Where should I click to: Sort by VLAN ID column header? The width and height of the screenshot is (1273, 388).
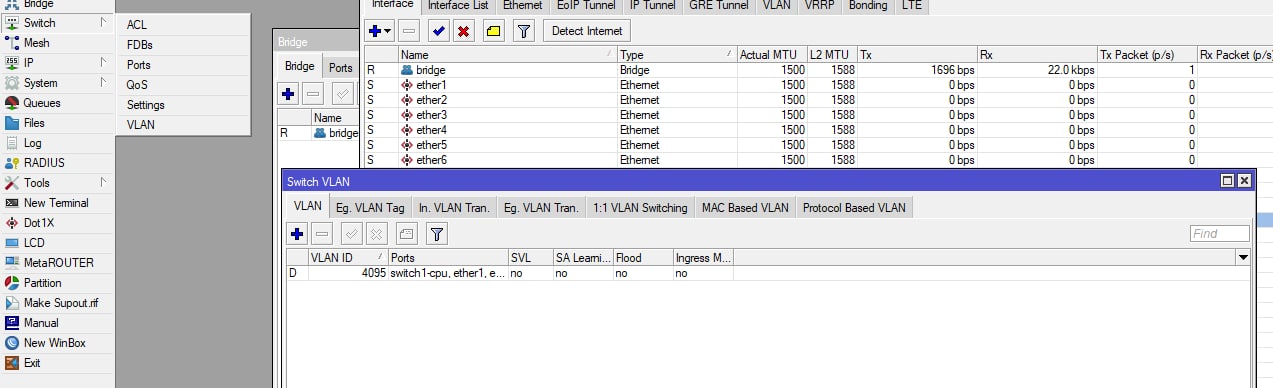pyautogui.click(x=348, y=258)
